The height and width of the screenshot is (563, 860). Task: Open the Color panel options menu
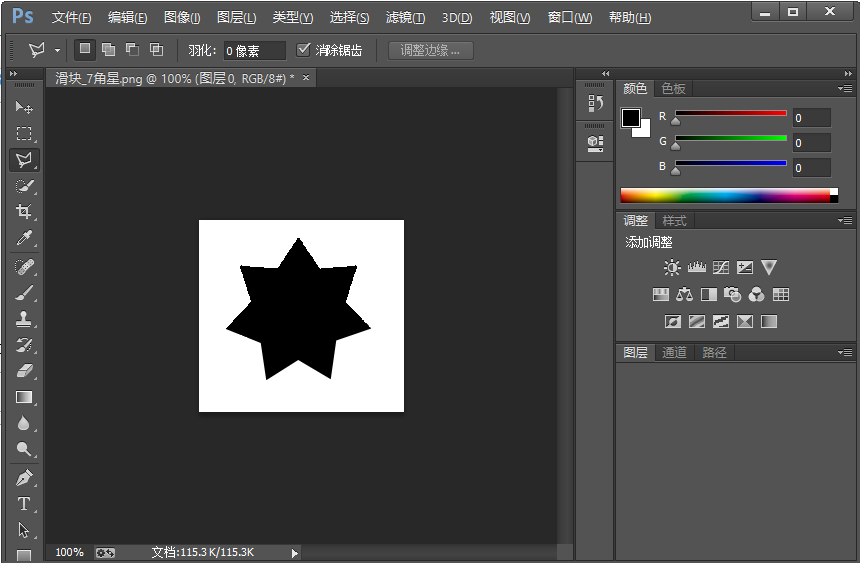tap(845, 88)
